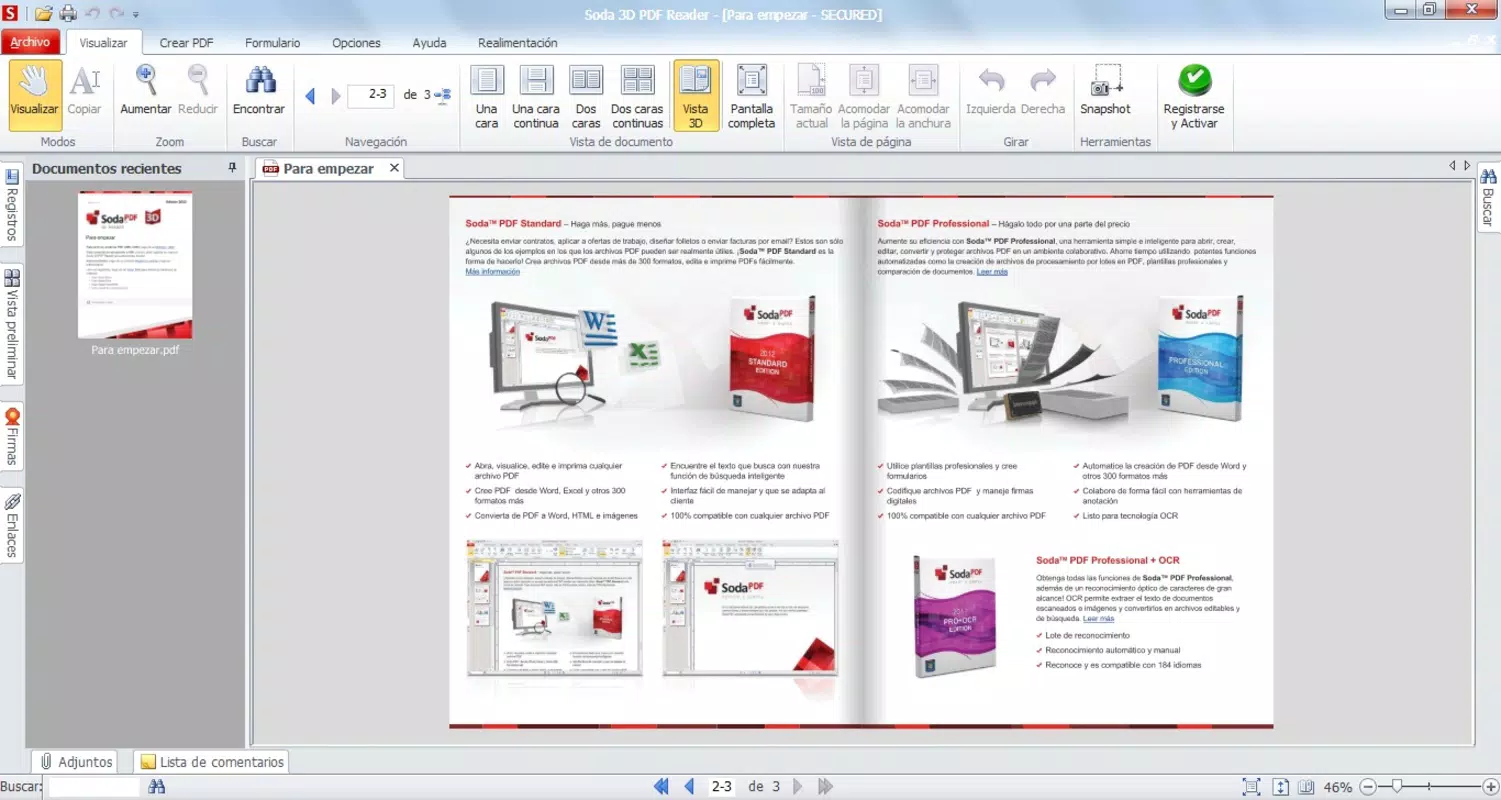Open the Formulario tab

(x=272, y=43)
